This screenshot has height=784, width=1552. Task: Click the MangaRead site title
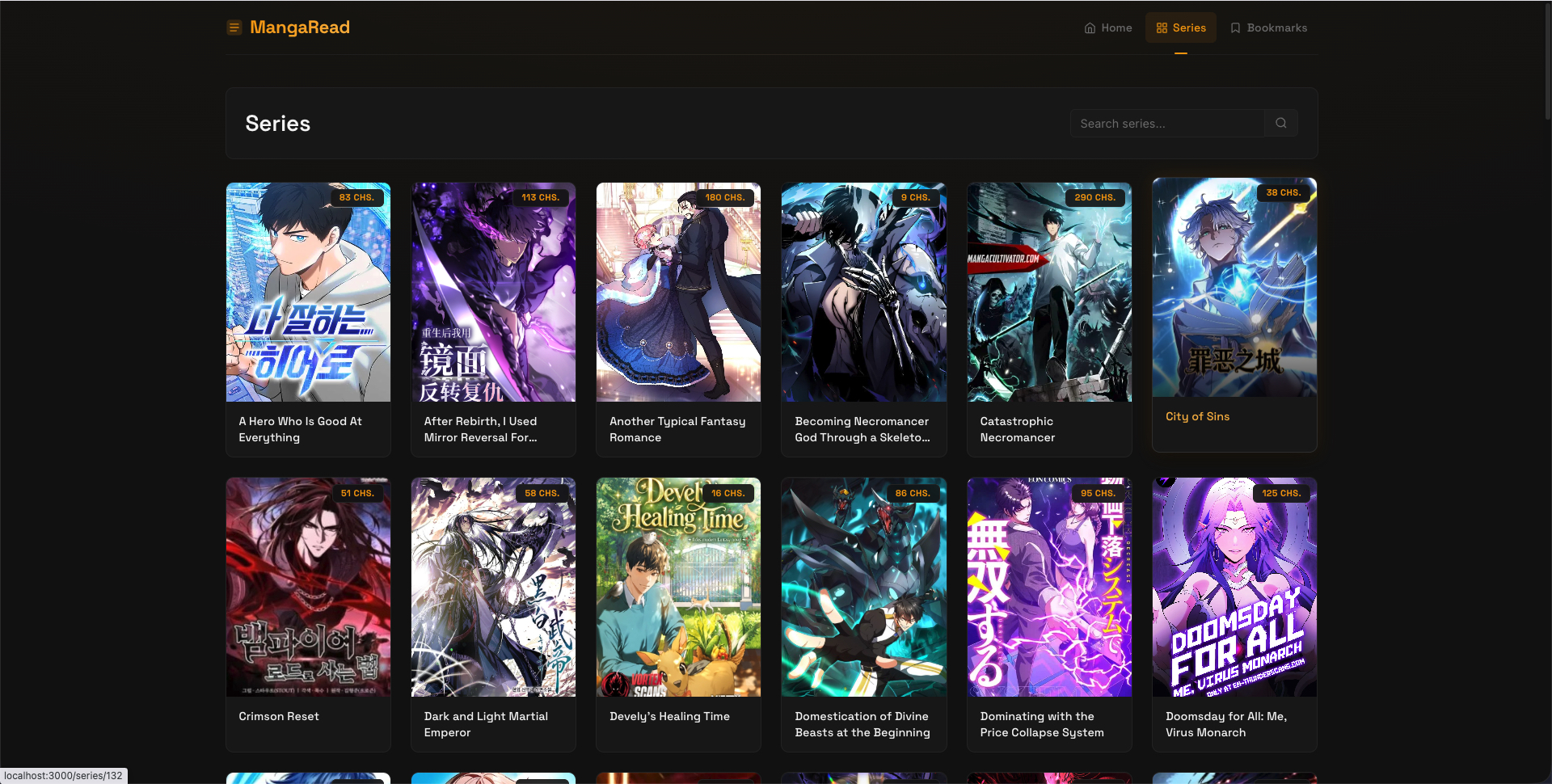(300, 27)
